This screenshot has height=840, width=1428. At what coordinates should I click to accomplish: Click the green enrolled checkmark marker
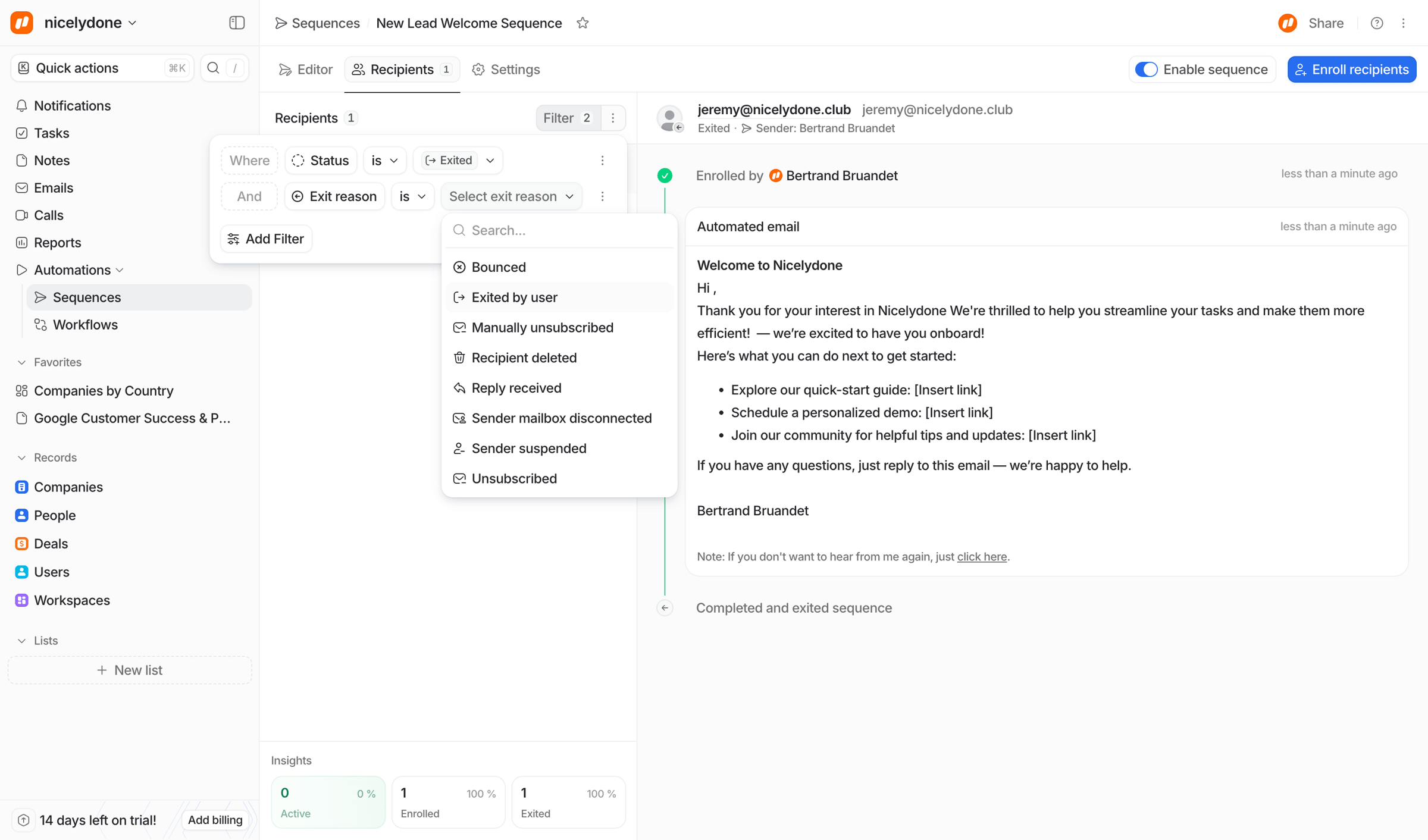pos(665,175)
